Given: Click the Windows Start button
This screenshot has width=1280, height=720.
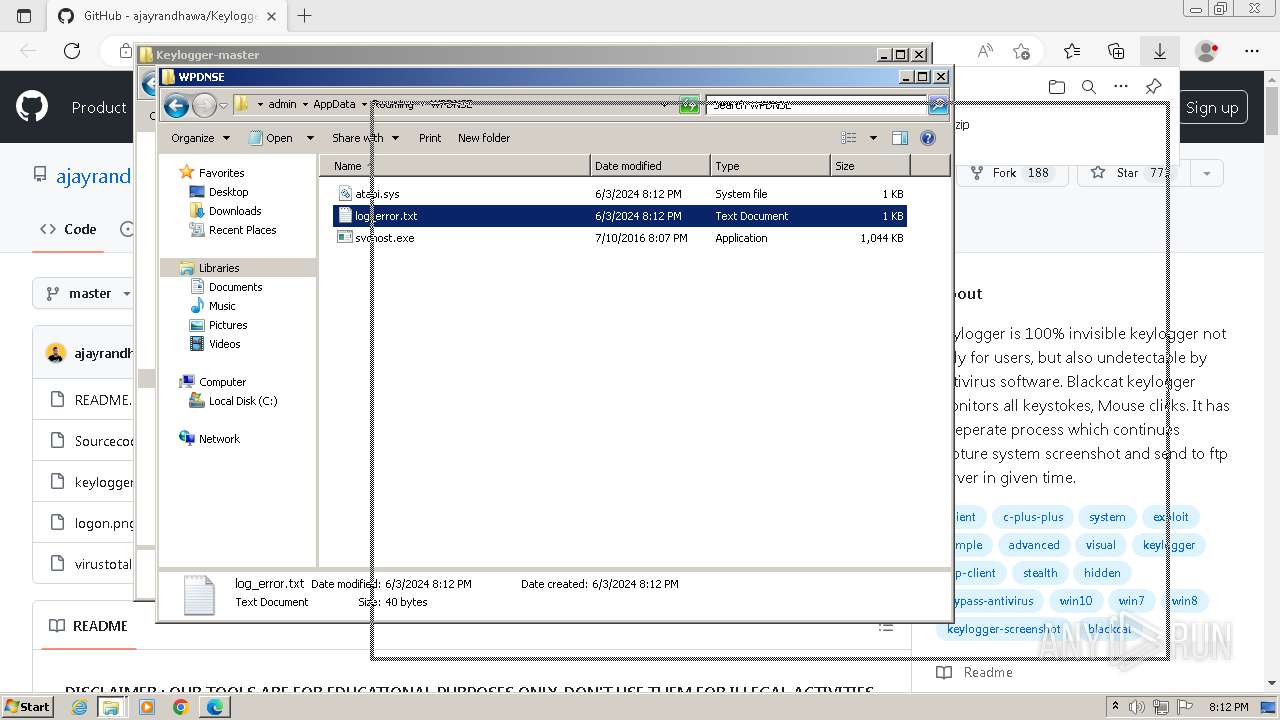Looking at the screenshot, I should tap(28, 706).
